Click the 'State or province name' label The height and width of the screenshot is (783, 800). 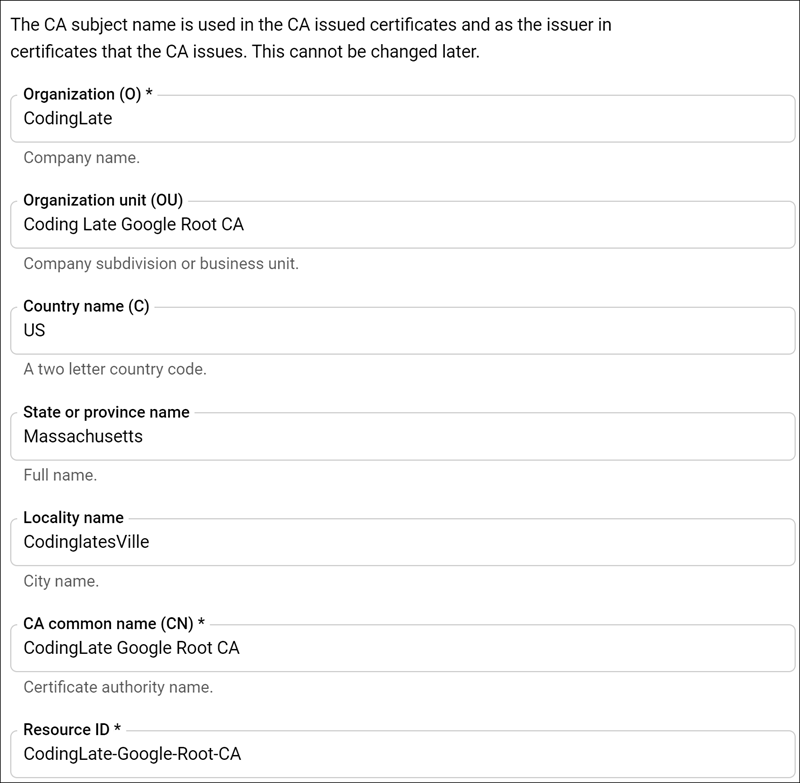[x=106, y=412]
